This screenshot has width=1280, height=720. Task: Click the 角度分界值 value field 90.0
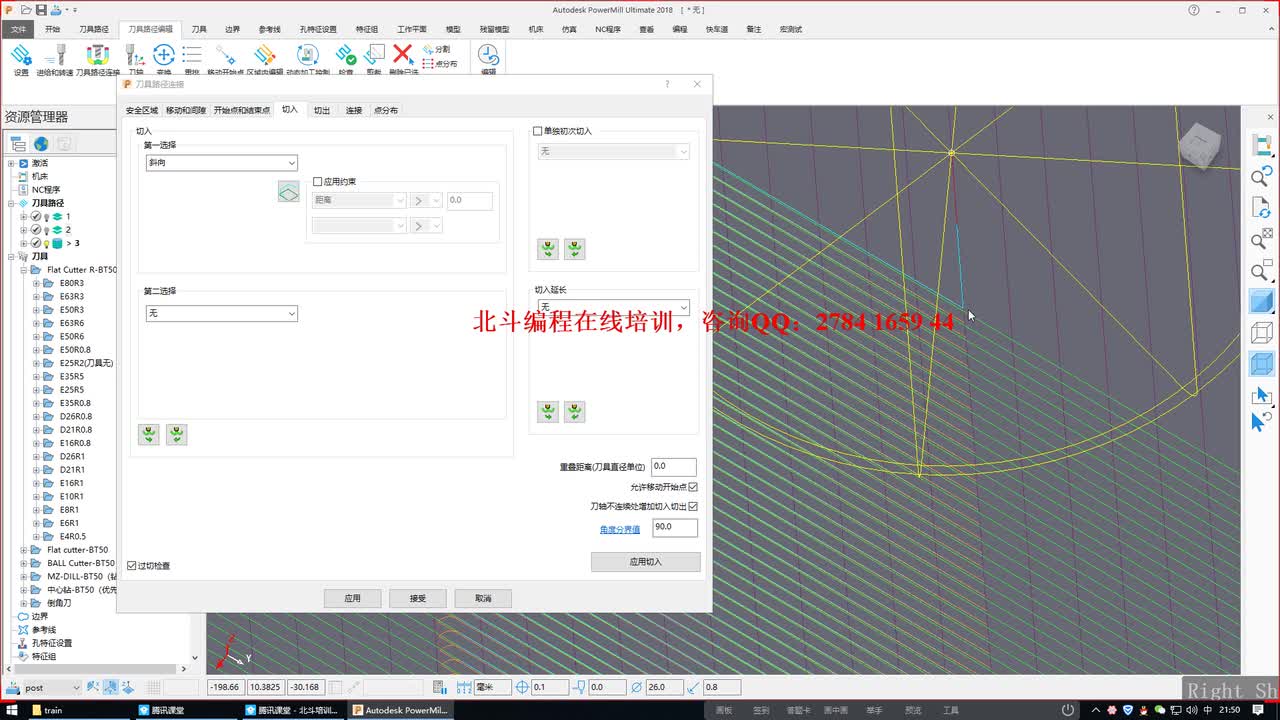[x=674, y=527]
